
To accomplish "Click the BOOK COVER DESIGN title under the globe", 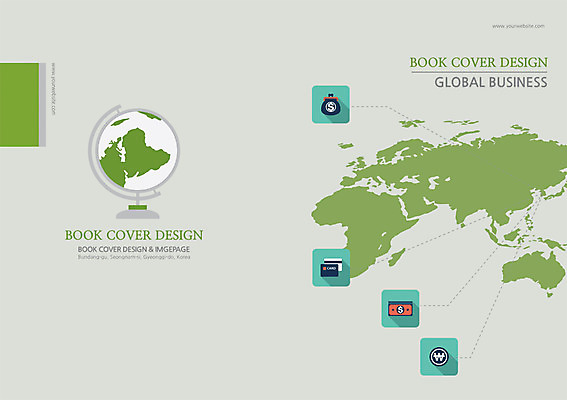I will coord(134,235).
